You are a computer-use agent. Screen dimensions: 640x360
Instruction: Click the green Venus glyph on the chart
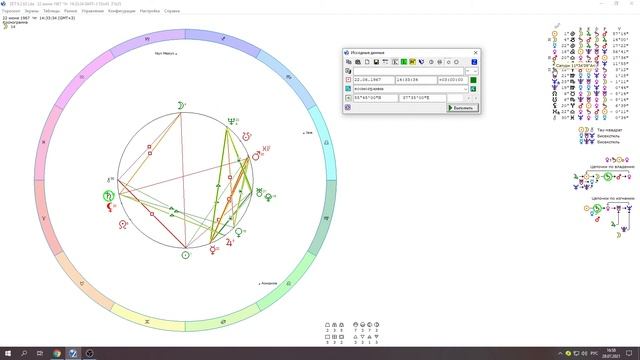coord(239,232)
